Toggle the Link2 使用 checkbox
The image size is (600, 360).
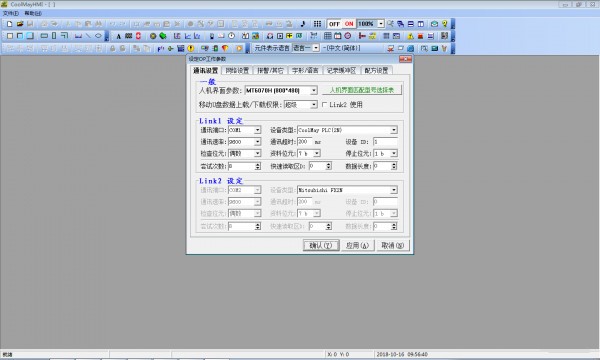[324, 104]
